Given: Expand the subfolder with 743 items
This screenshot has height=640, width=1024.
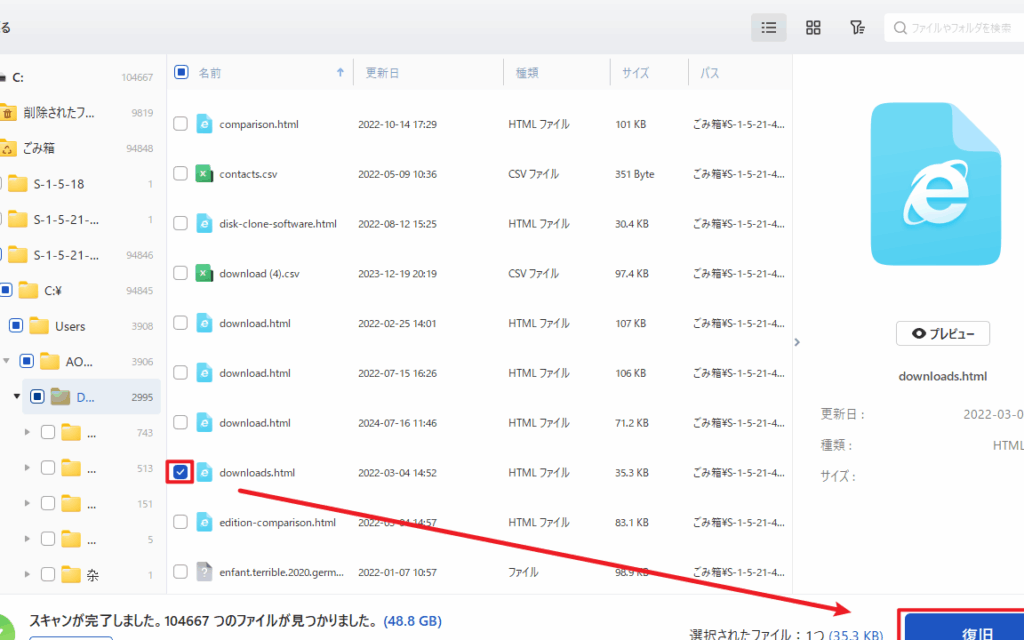Looking at the screenshot, I should tap(27, 433).
